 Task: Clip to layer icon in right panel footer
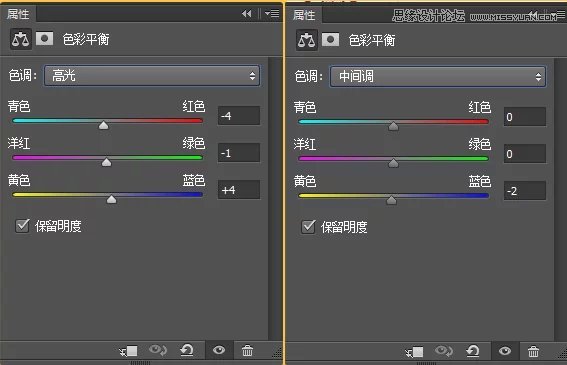click(x=414, y=352)
